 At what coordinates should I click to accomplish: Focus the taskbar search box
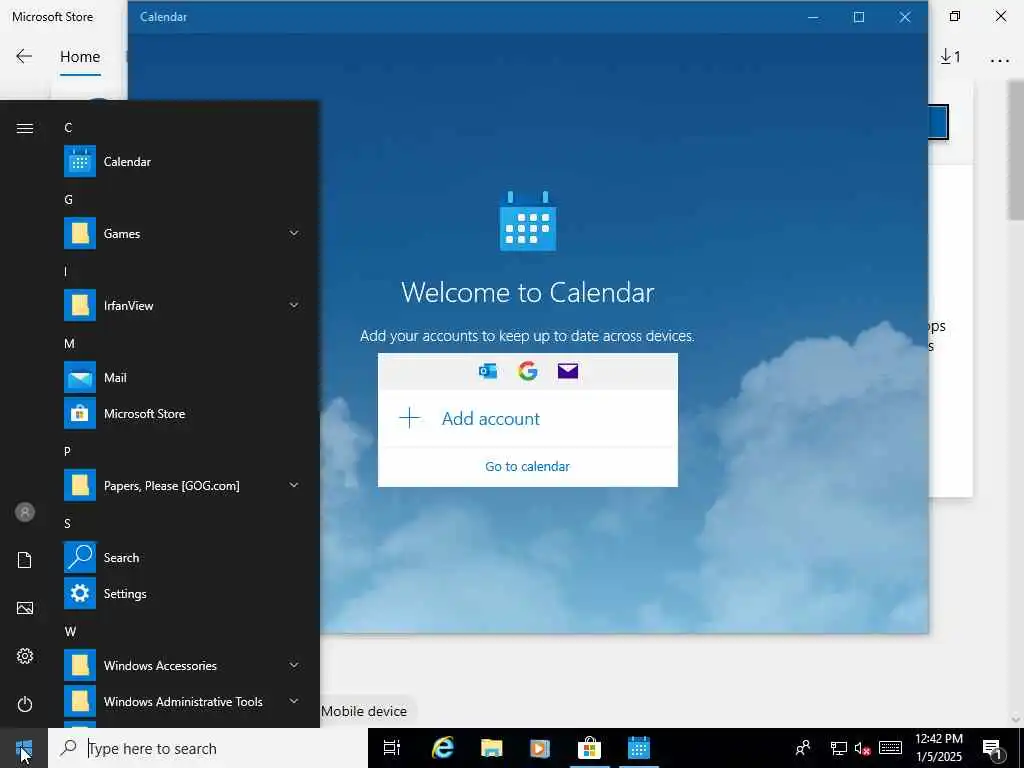pos(208,748)
